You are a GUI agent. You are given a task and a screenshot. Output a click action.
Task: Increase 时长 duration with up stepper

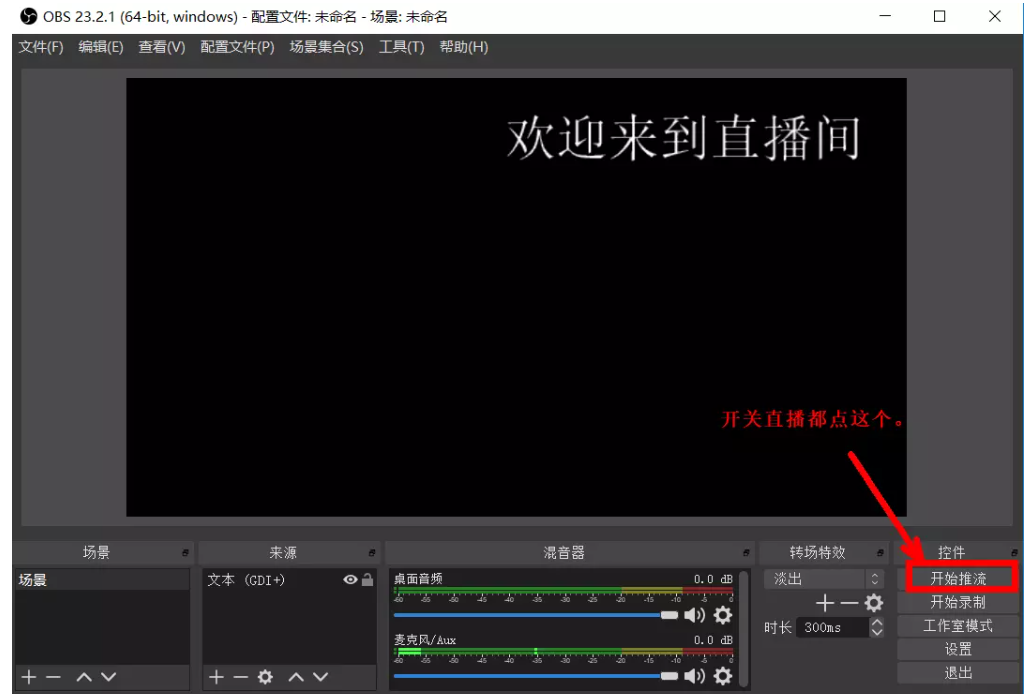click(877, 622)
